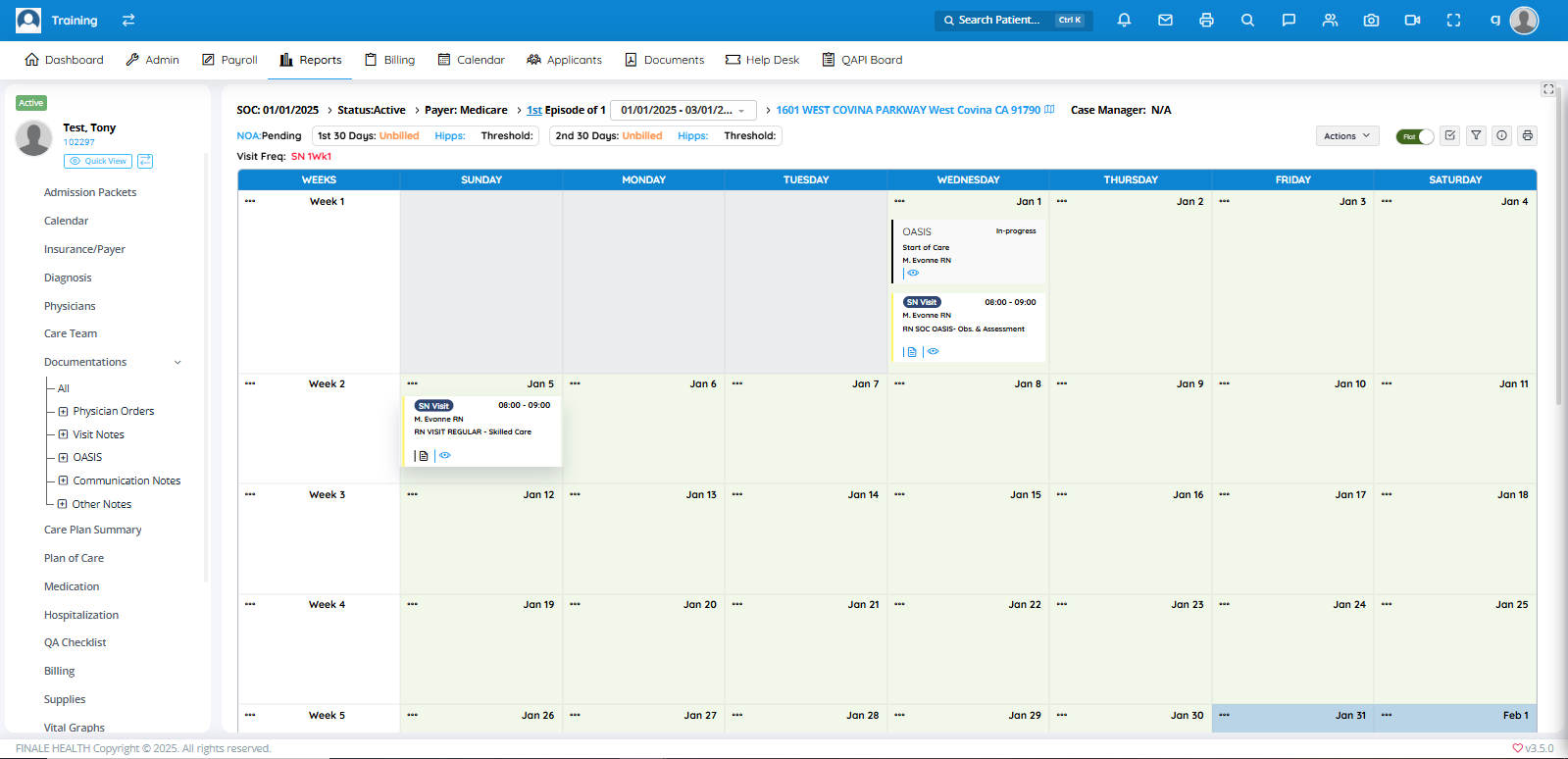Viewport: 1568px width, 759px height.
Task: Open the Actions dropdown
Action: click(1346, 136)
